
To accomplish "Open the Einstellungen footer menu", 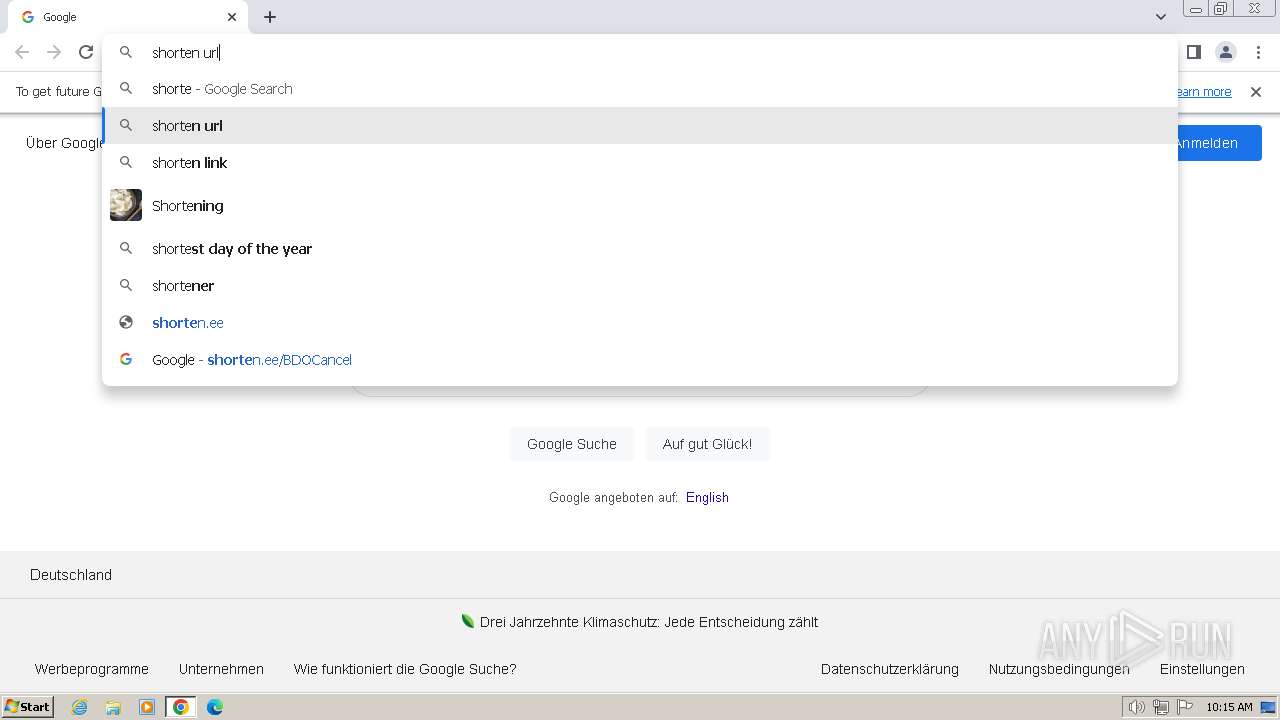I will click(x=1202, y=669).
